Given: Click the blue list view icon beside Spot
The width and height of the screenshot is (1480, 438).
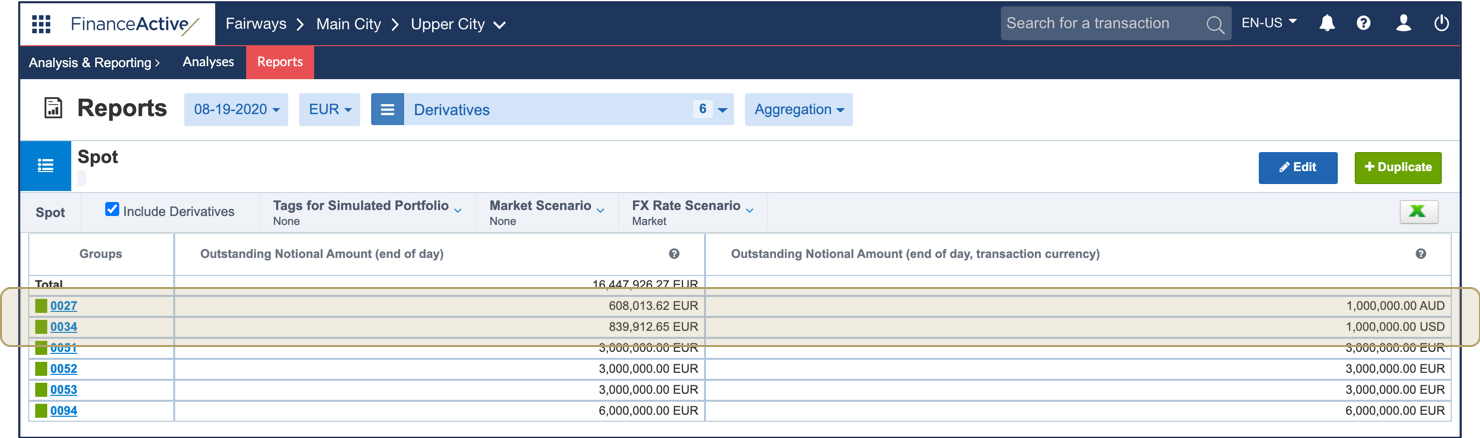Looking at the screenshot, I should pyautogui.click(x=46, y=166).
